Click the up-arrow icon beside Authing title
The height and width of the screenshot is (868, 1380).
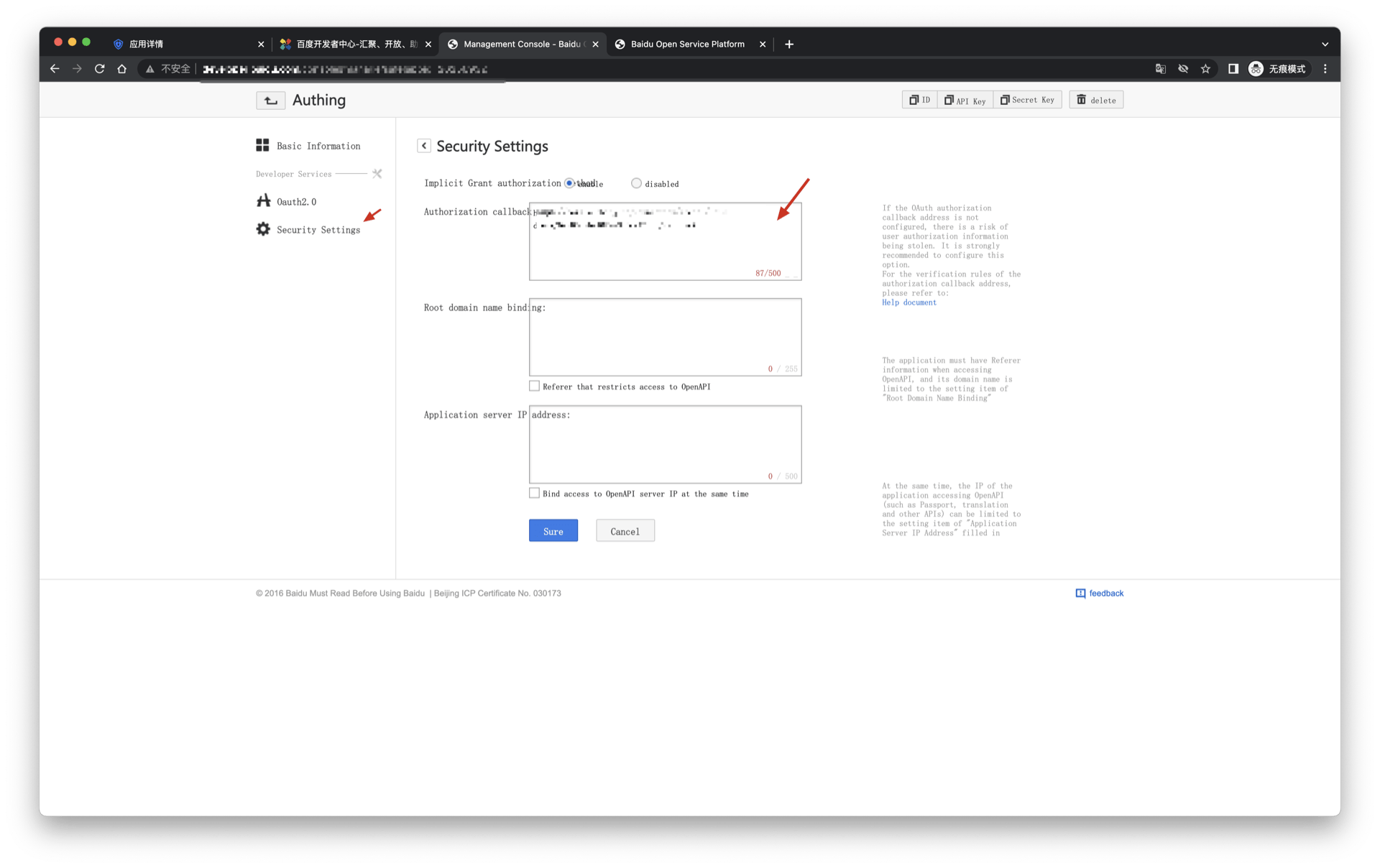point(270,100)
